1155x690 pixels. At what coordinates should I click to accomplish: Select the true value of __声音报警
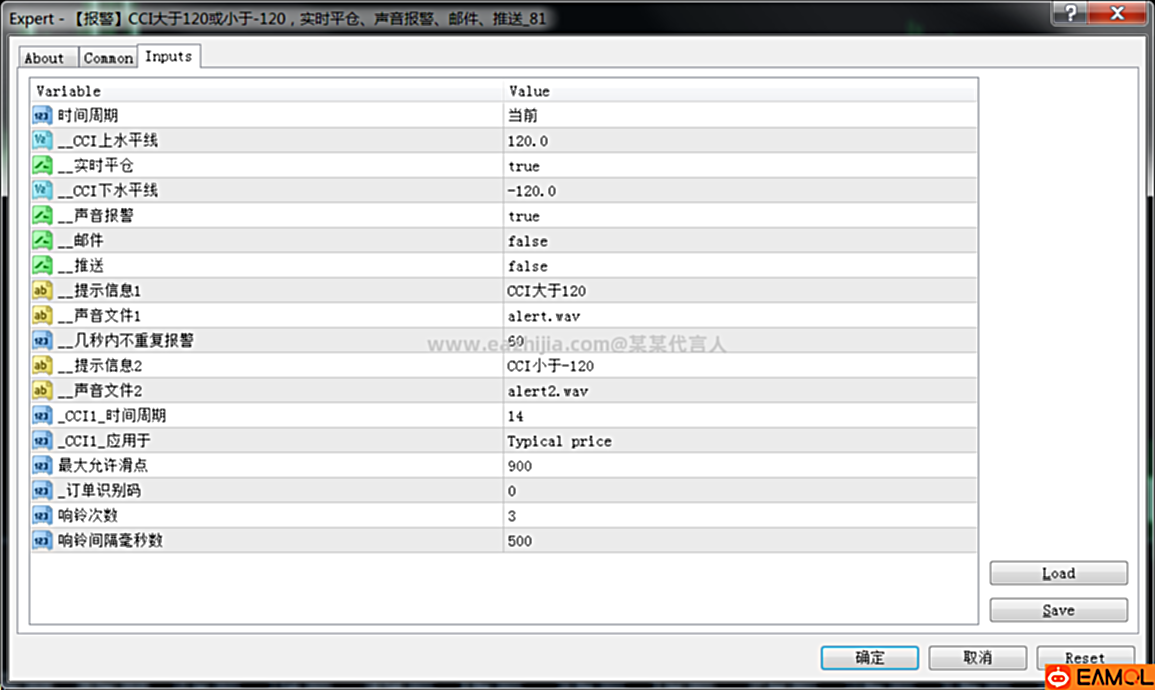[x=524, y=216]
